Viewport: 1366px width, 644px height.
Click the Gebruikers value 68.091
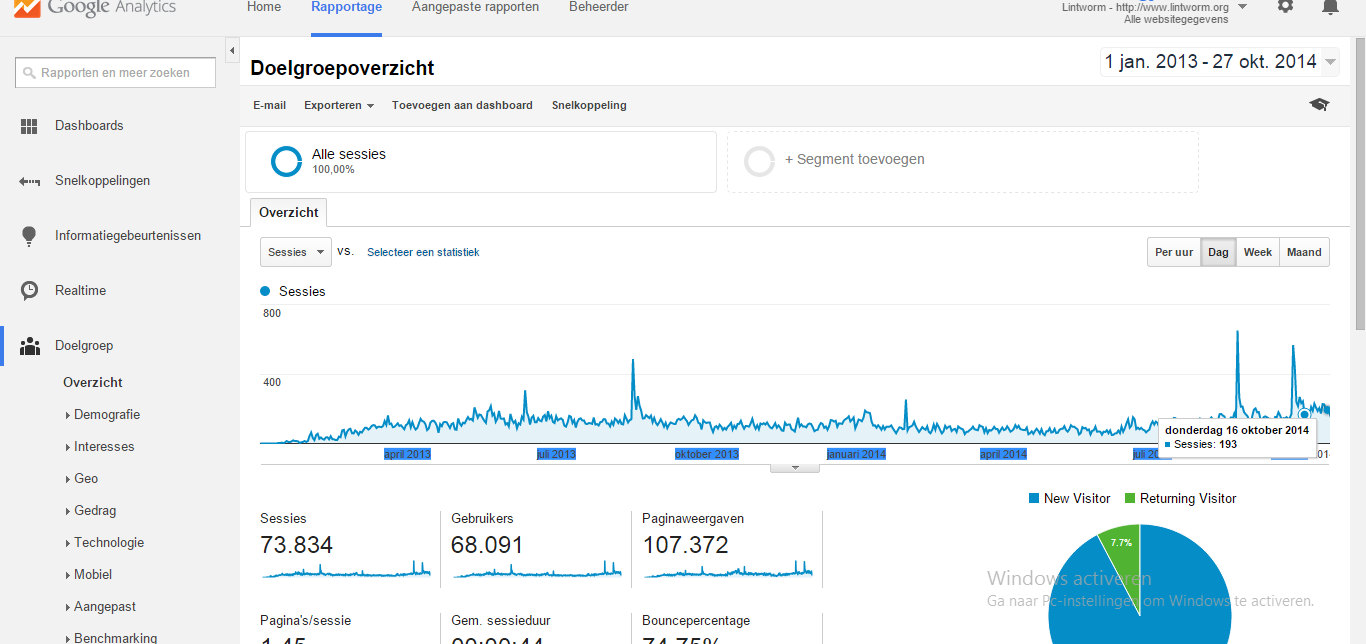(x=487, y=545)
